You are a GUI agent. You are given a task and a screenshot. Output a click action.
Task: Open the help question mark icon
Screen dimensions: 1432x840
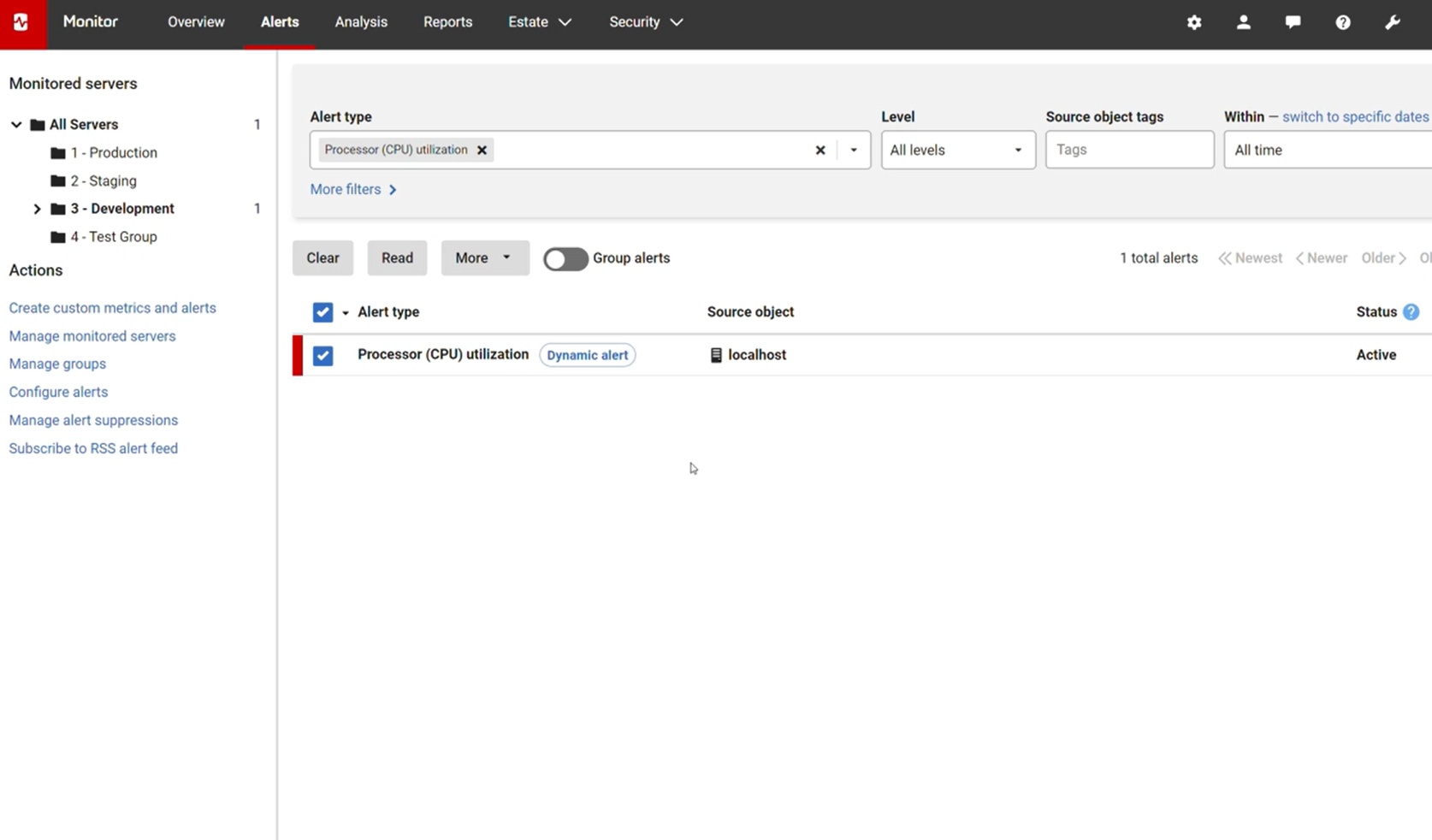pyautogui.click(x=1342, y=22)
